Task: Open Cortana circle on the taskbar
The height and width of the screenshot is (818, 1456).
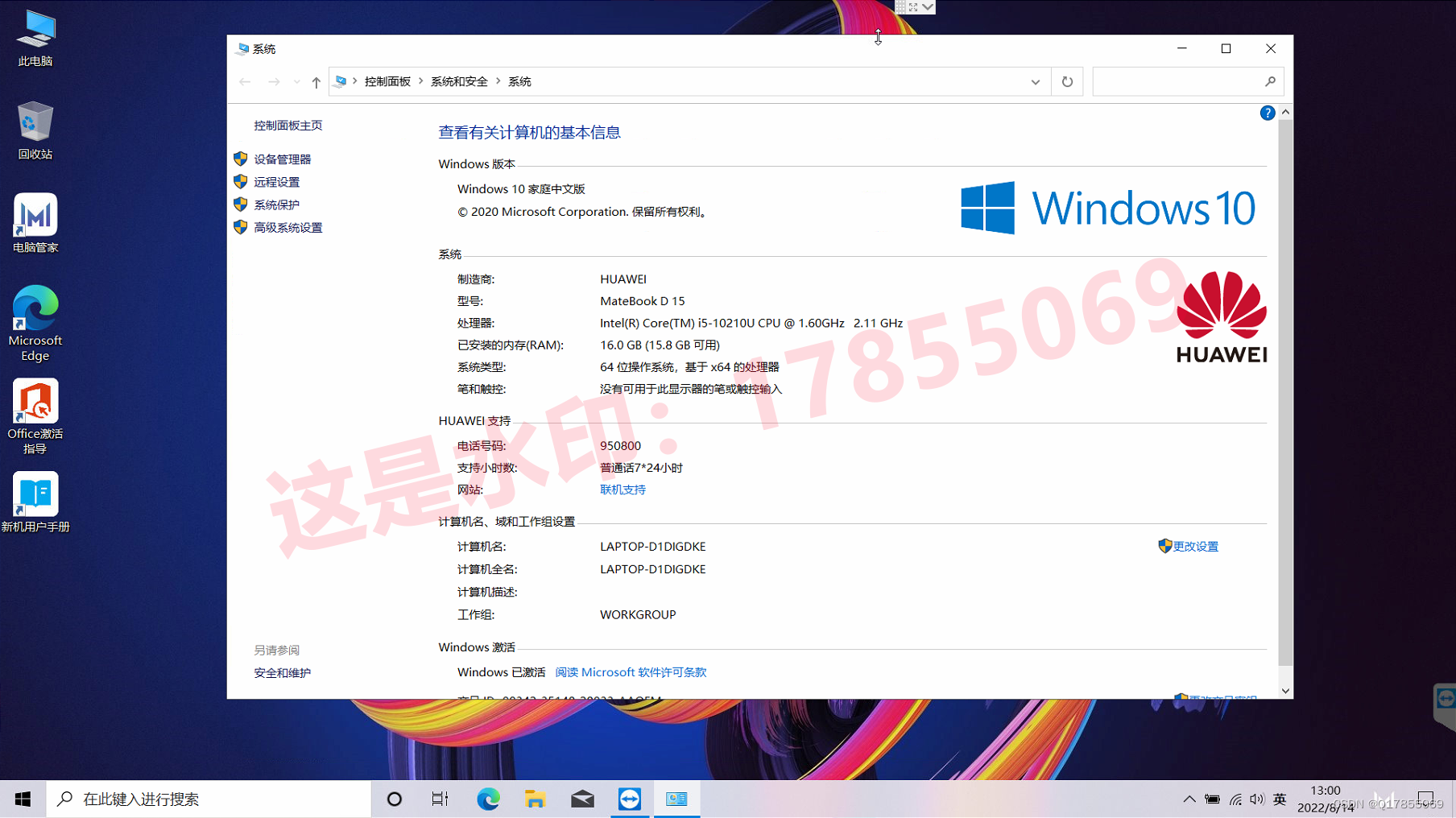Action: 394,799
